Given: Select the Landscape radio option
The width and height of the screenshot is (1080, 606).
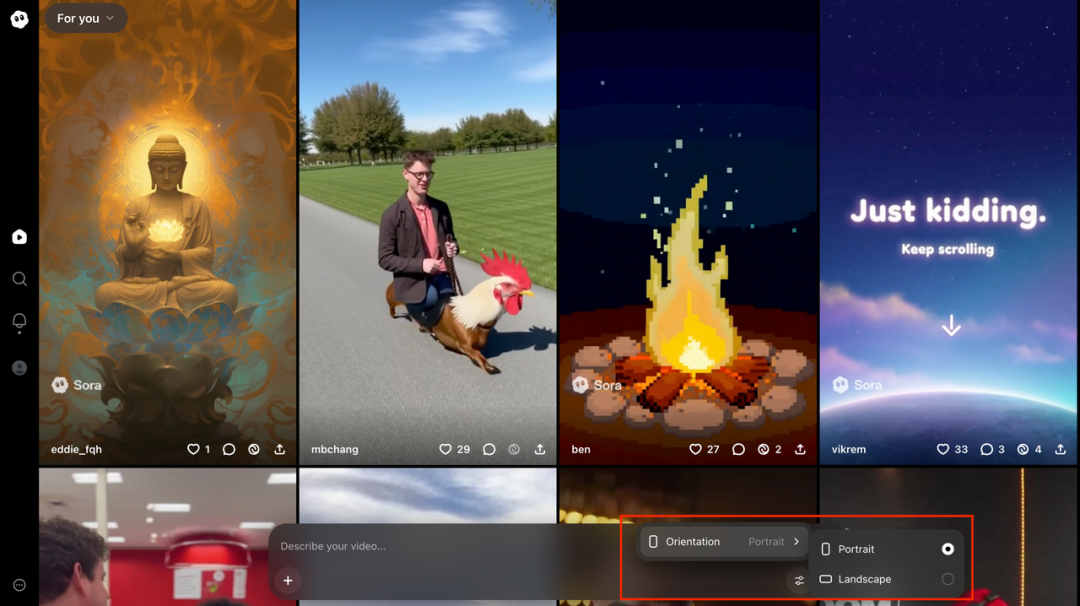Looking at the screenshot, I should [x=947, y=579].
